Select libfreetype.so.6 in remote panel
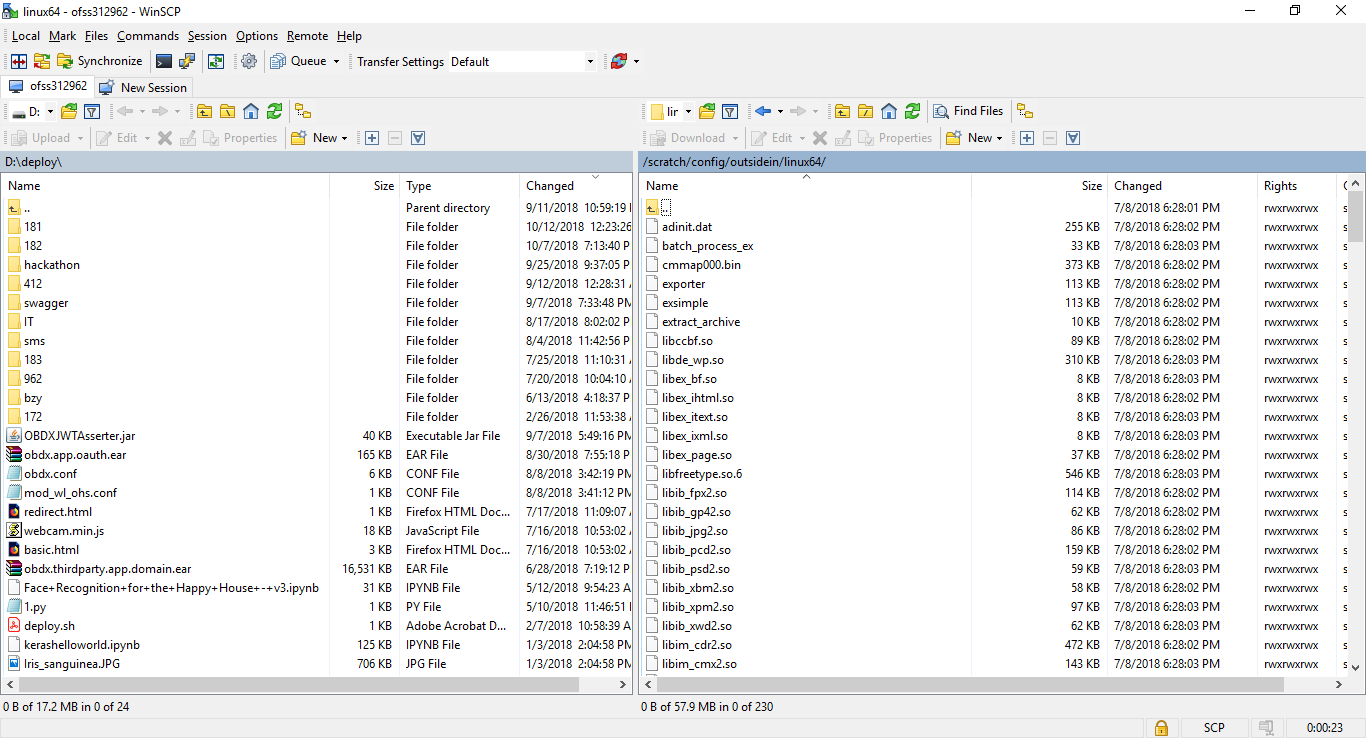This screenshot has height=738, width=1366. pos(702,474)
